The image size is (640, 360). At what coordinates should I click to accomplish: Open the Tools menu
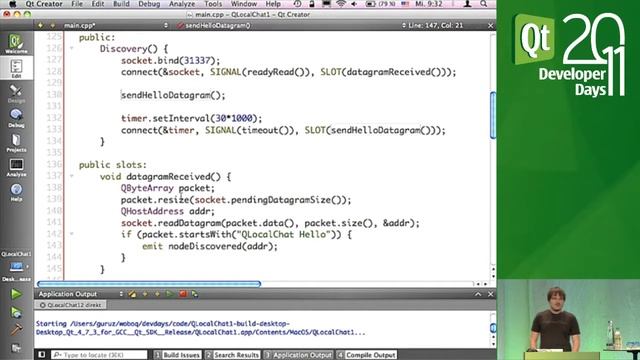pyautogui.click(x=213, y=4)
